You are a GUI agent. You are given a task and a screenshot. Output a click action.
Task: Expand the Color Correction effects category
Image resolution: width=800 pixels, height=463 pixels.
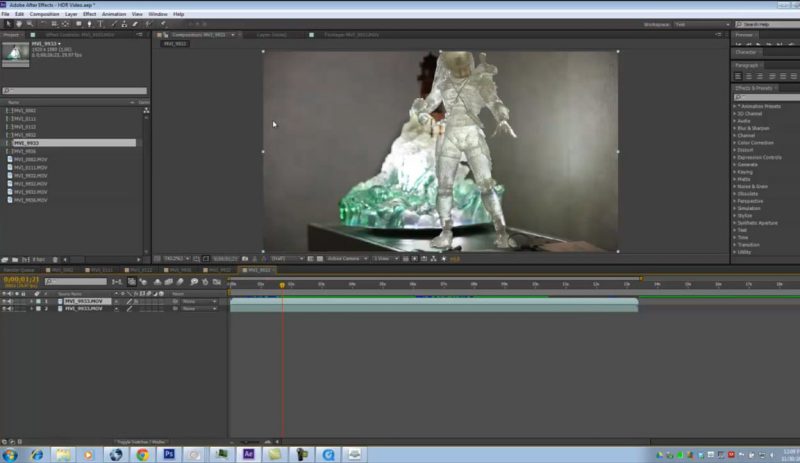coord(756,143)
